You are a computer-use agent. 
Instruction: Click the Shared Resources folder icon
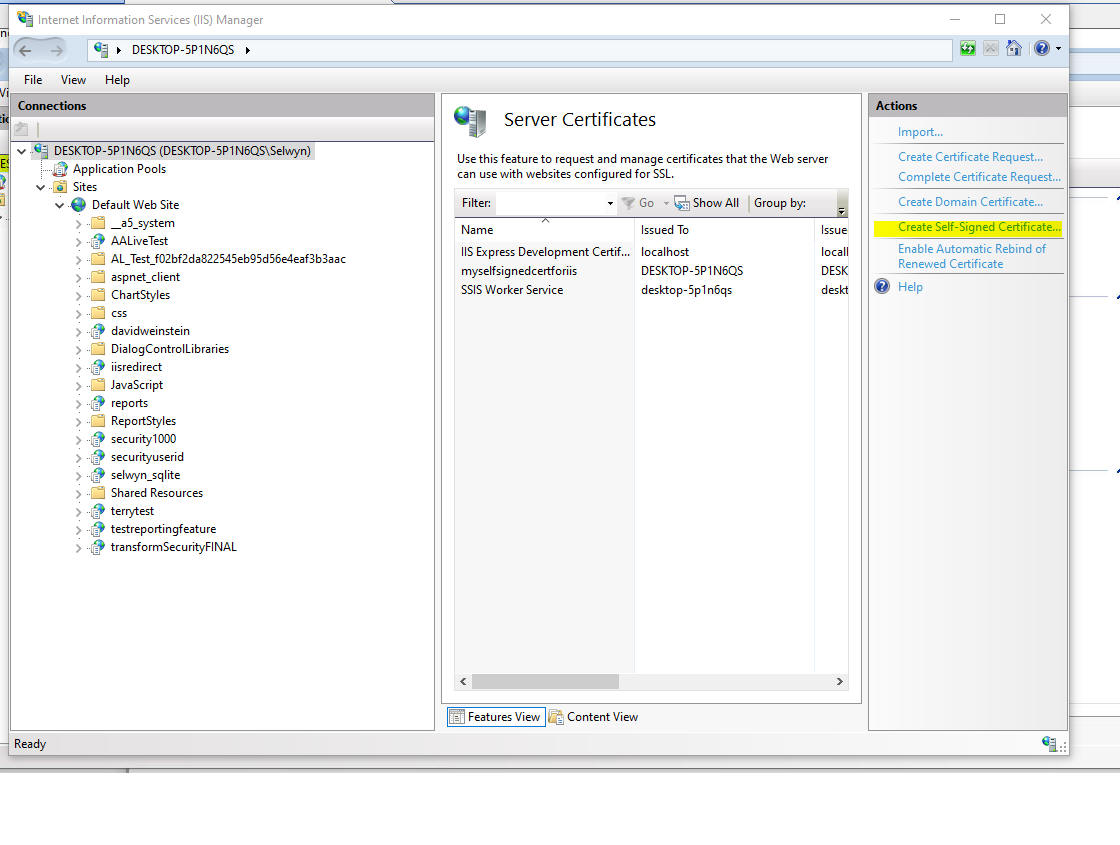pyautogui.click(x=98, y=493)
